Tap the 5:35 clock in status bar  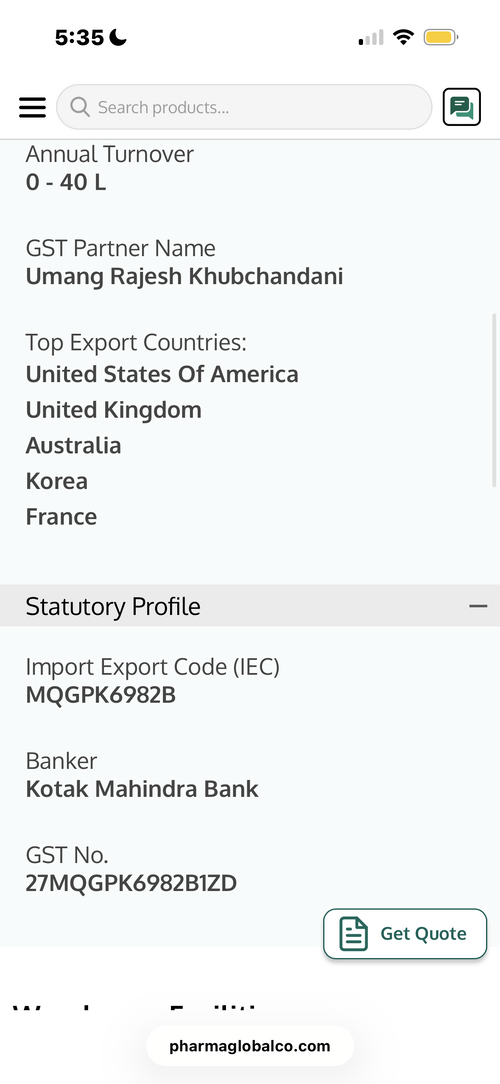coord(79,37)
